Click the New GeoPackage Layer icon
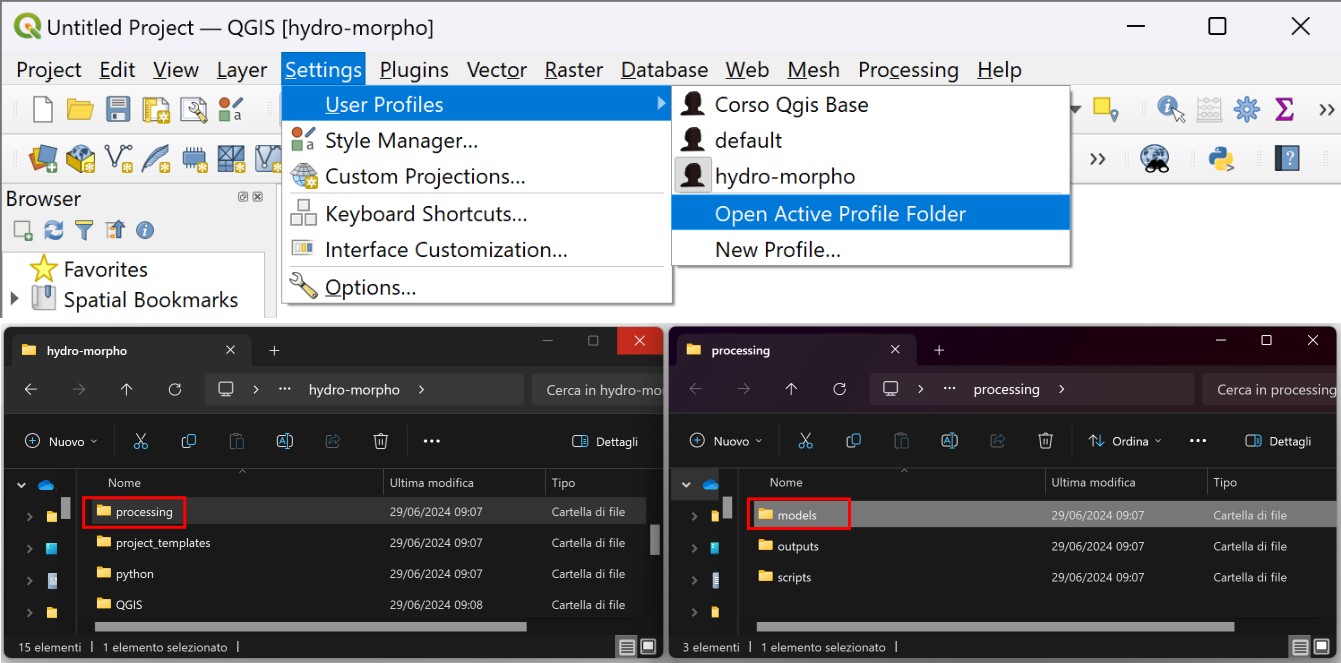1341x663 pixels. click(80, 158)
